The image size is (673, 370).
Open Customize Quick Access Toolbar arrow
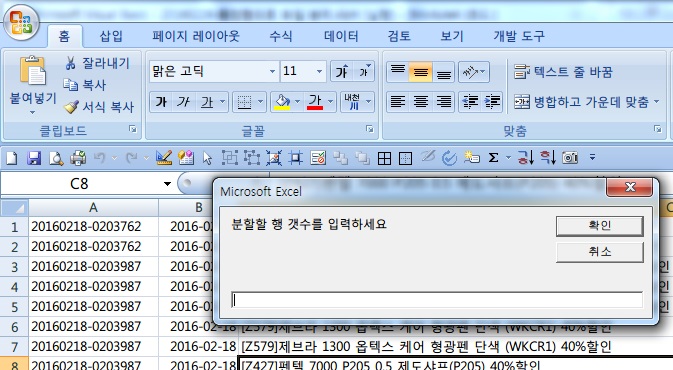tap(592, 158)
